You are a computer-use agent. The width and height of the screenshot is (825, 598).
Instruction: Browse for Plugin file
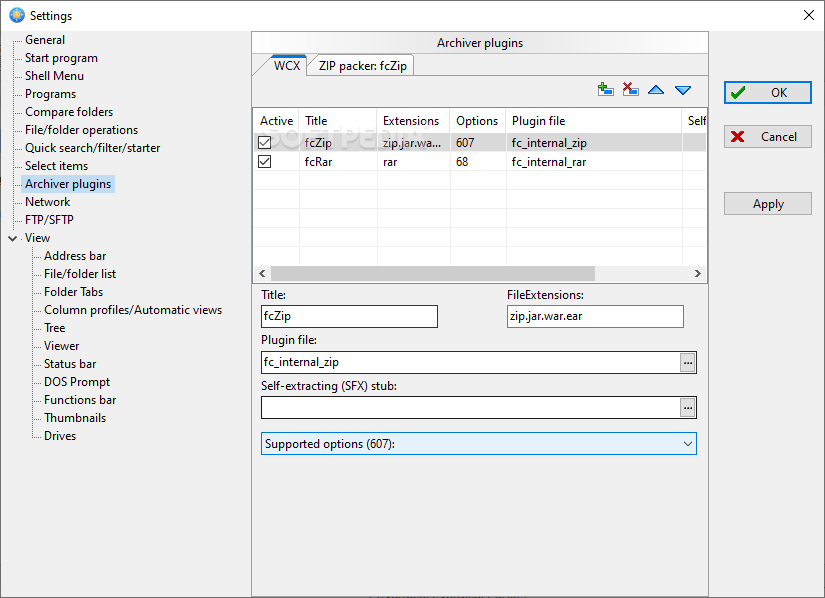[688, 363]
